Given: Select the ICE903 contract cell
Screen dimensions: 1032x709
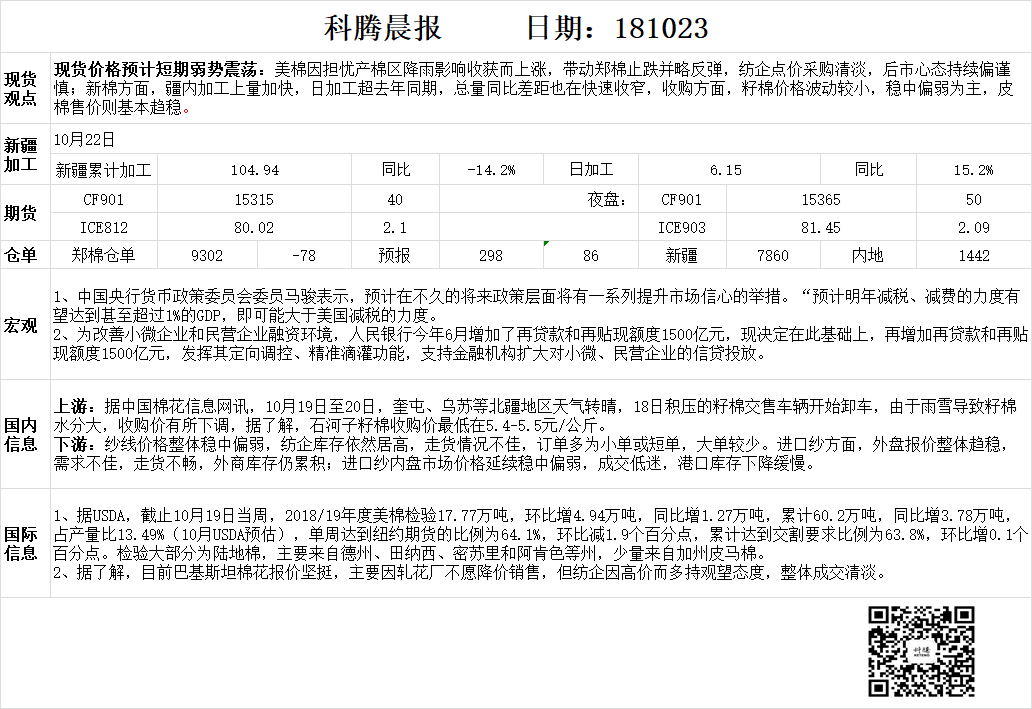Looking at the screenshot, I should [682, 228].
